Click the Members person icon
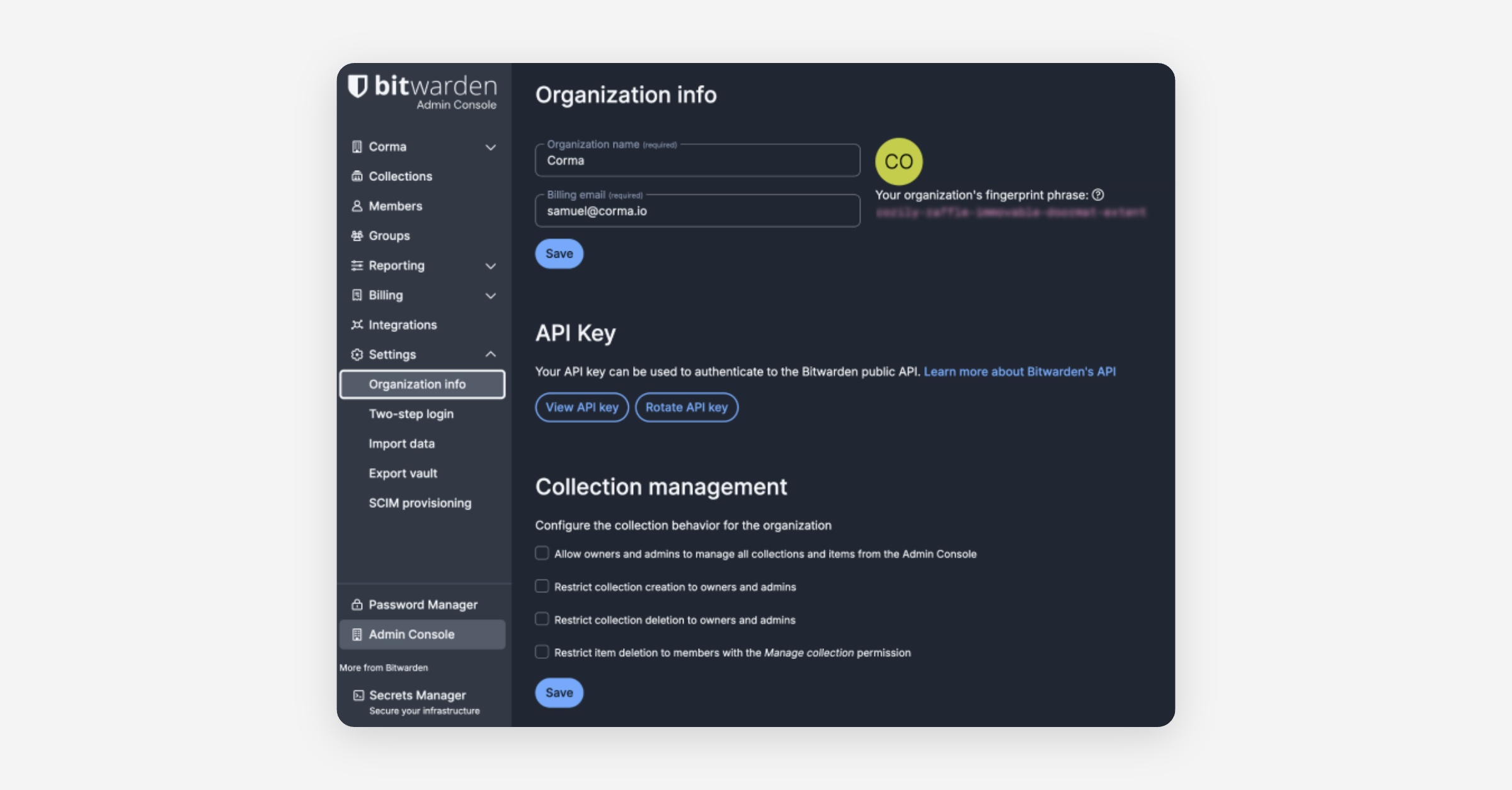Image resolution: width=1512 pixels, height=790 pixels. click(357, 206)
